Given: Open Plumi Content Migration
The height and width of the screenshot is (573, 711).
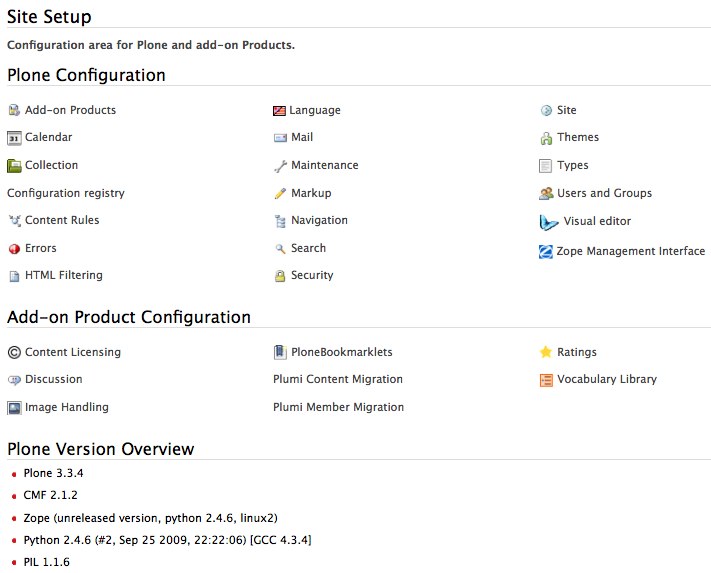Looking at the screenshot, I should coord(338,379).
